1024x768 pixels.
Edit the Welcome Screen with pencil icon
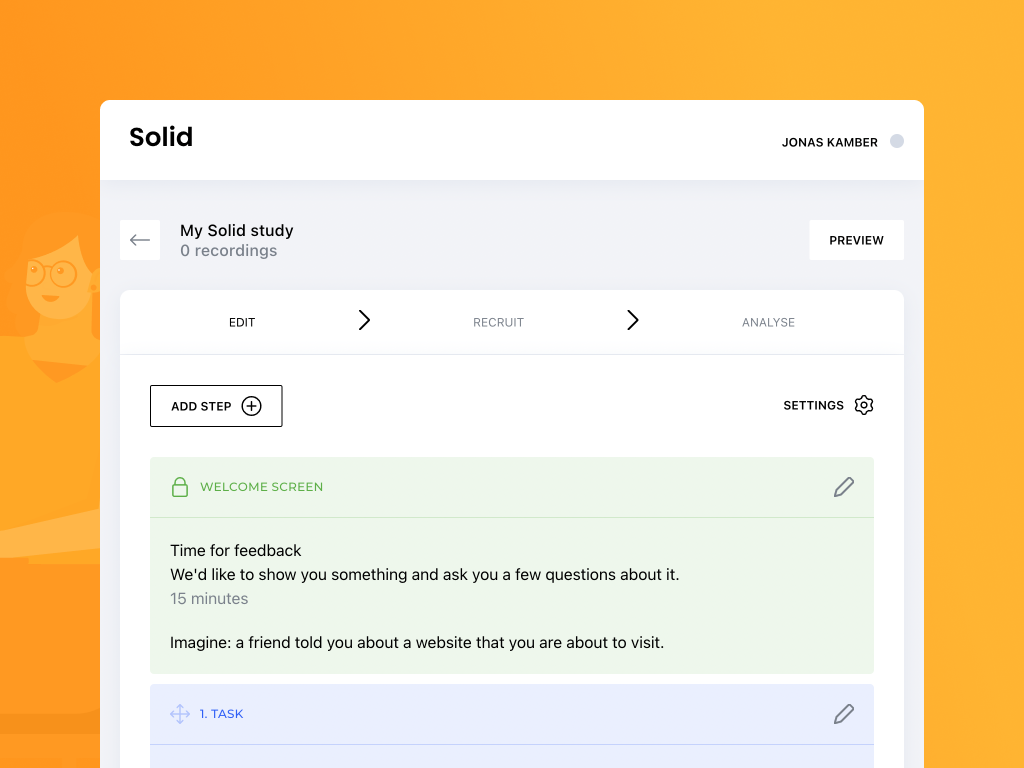(x=844, y=487)
